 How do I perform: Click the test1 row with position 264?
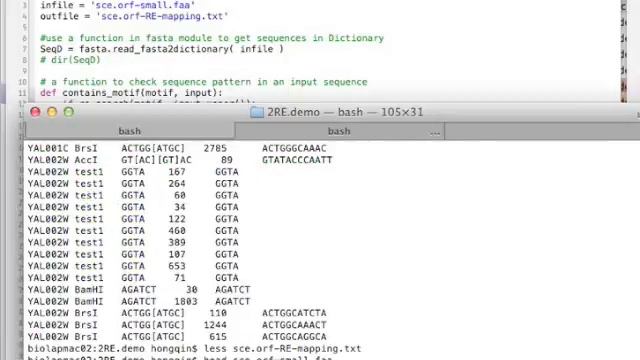[133, 184]
